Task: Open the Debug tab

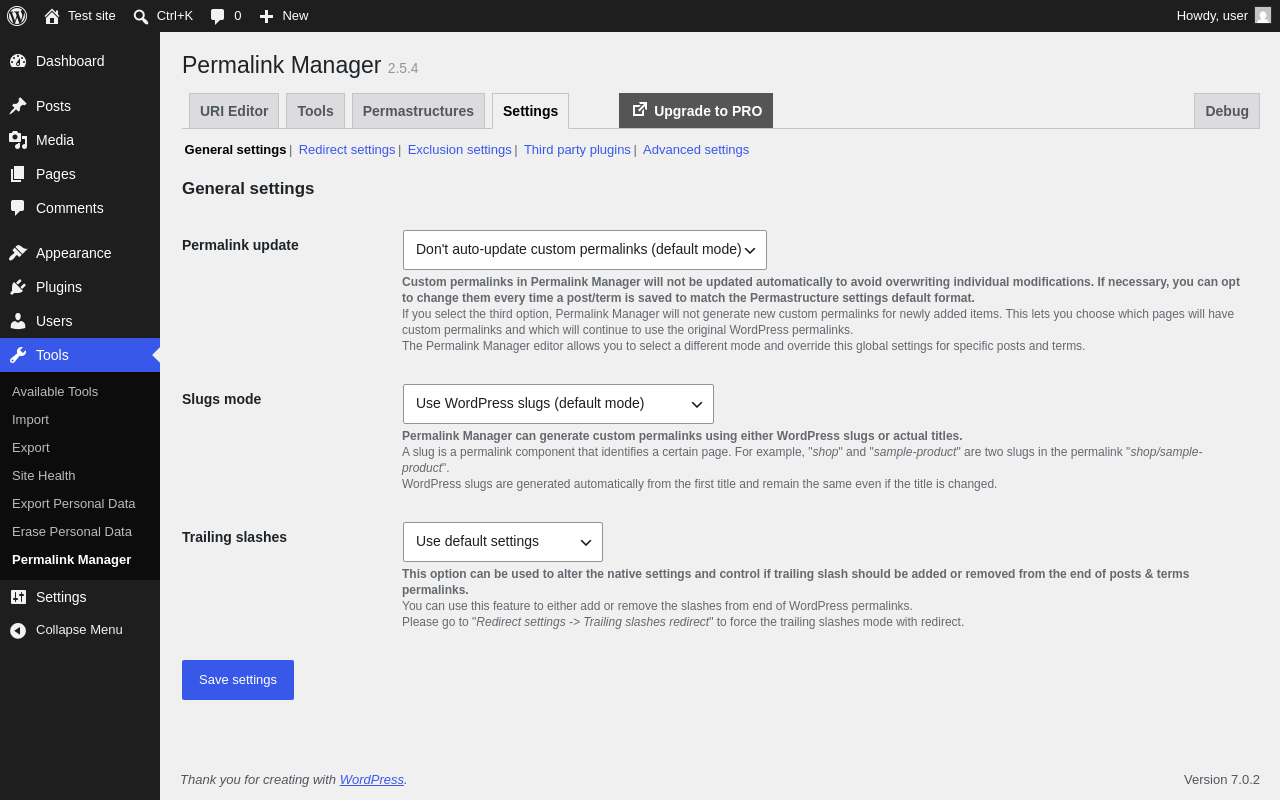Action: tap(1227, 111)
